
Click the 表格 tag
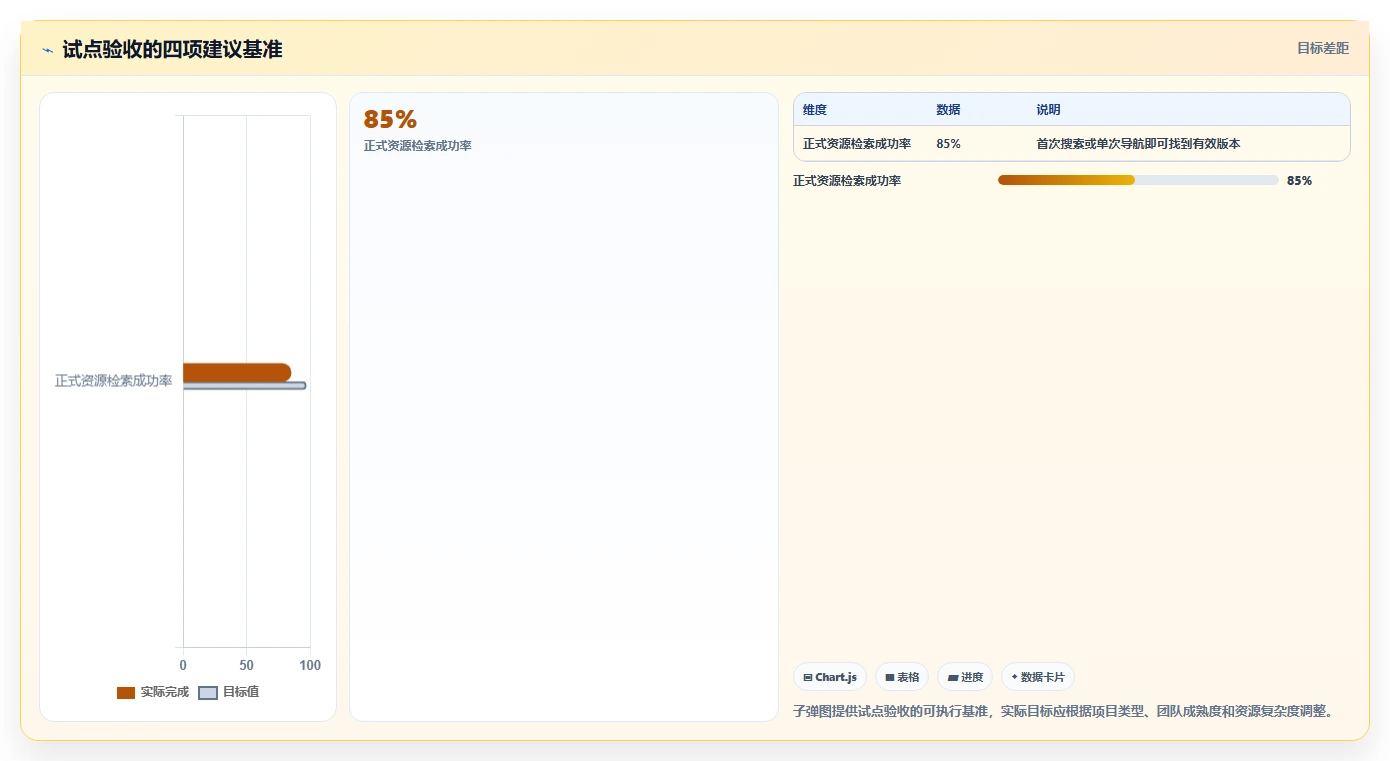point(902,677)
